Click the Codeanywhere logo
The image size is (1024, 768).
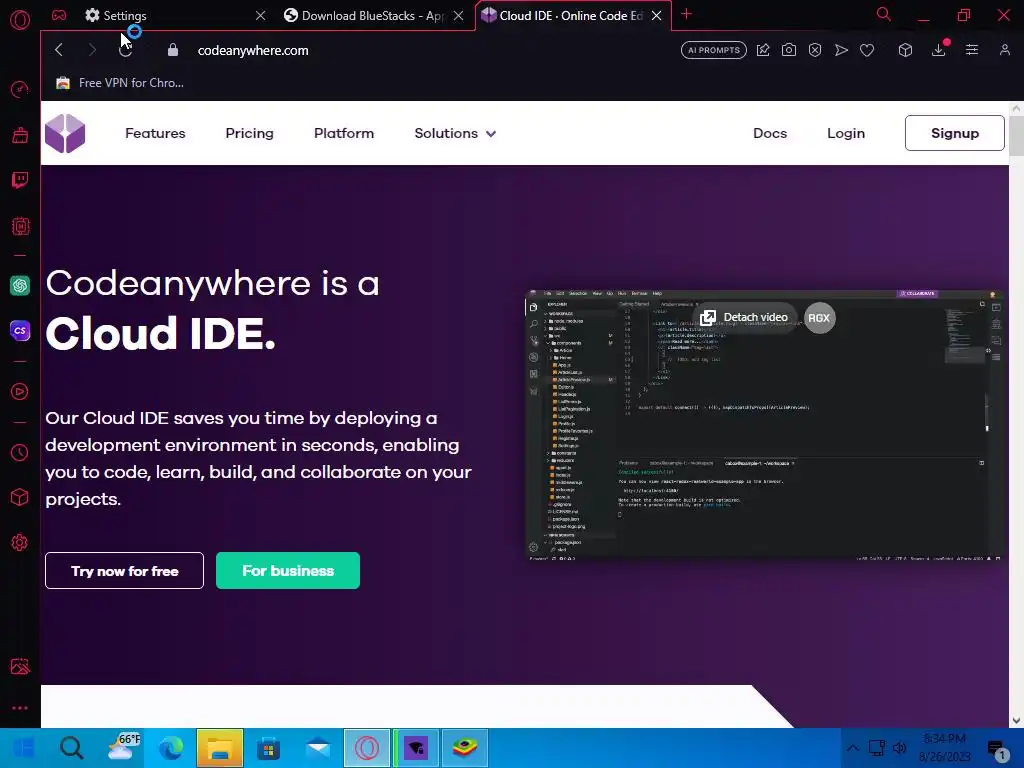tap(65, 133)
